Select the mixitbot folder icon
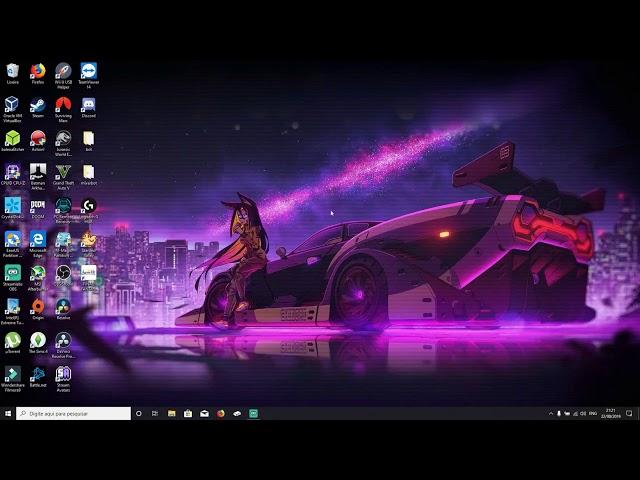 tap(89, 175)
